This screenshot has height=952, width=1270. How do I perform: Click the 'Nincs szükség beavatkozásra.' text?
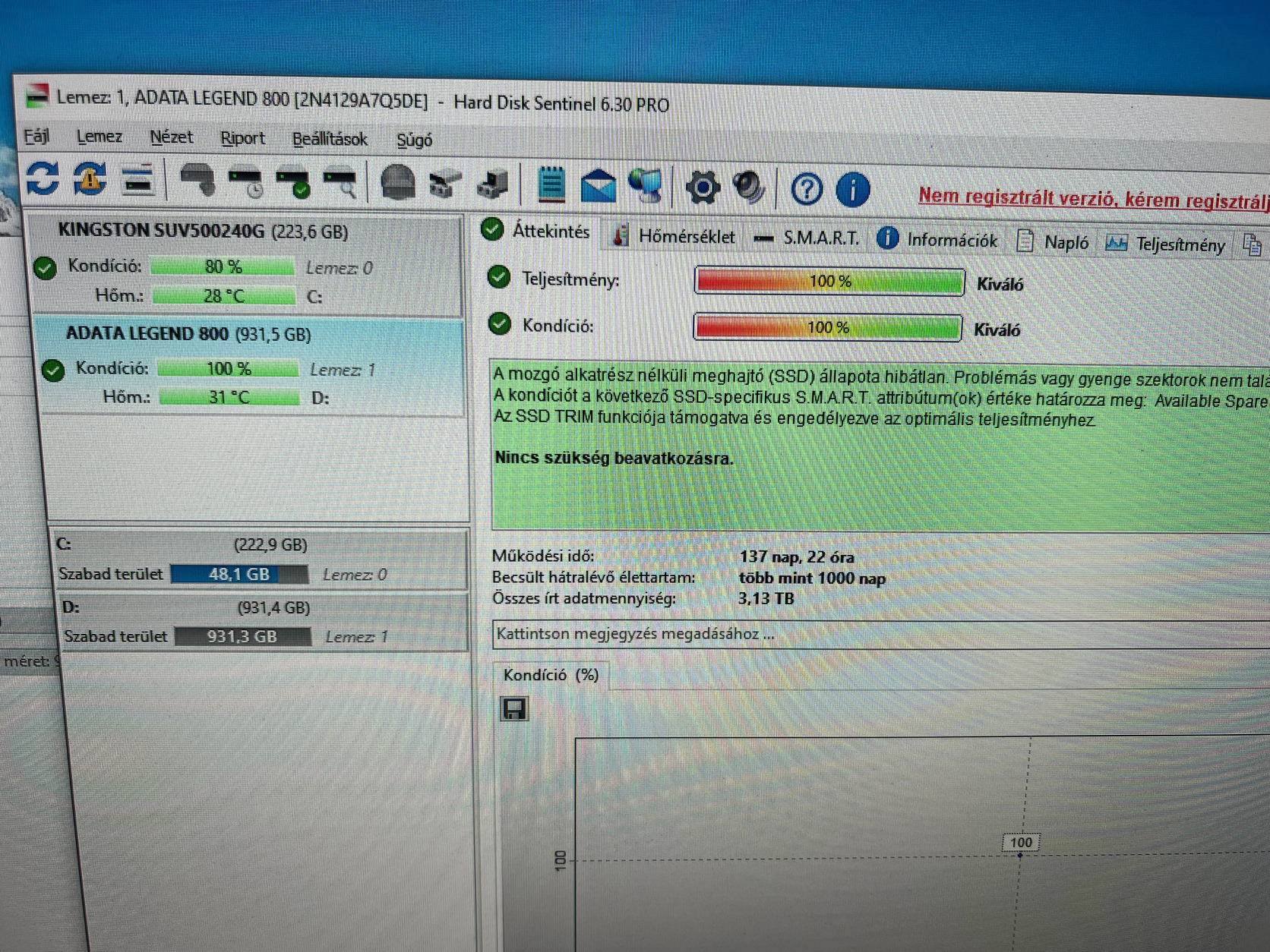click(614, 458)
